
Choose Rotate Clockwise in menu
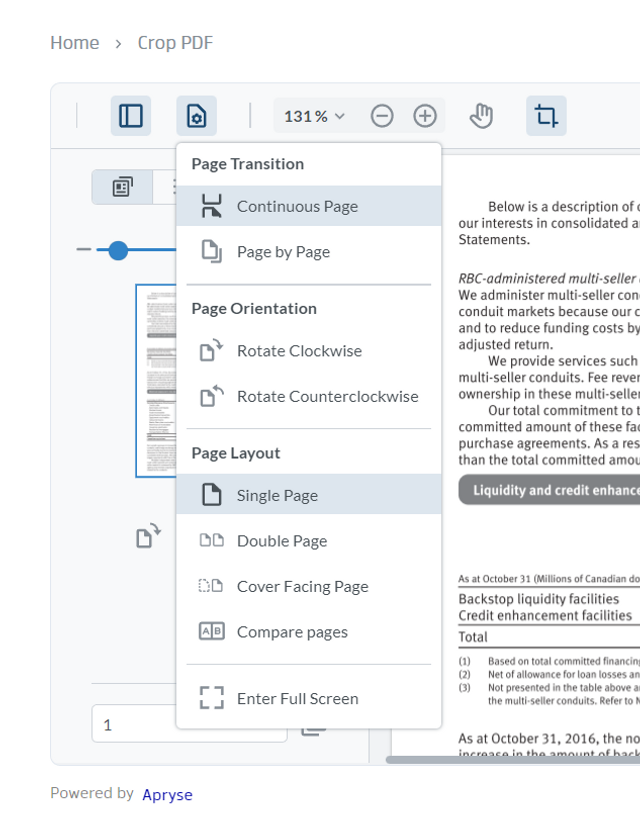tap(309, 351)
